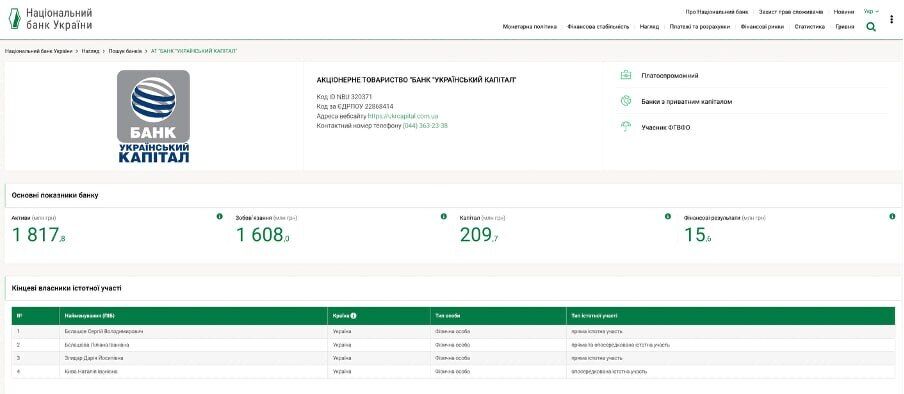Click the Платоспроможний label
Screen dimensions: 904x394
click(x=669, y=76)
